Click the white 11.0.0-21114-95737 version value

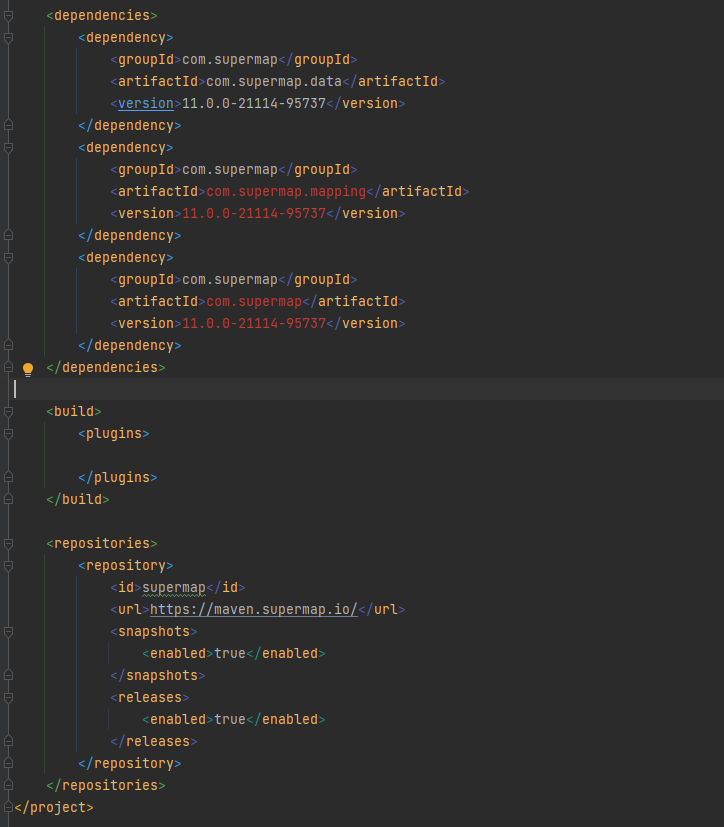(x=254, y=103)
